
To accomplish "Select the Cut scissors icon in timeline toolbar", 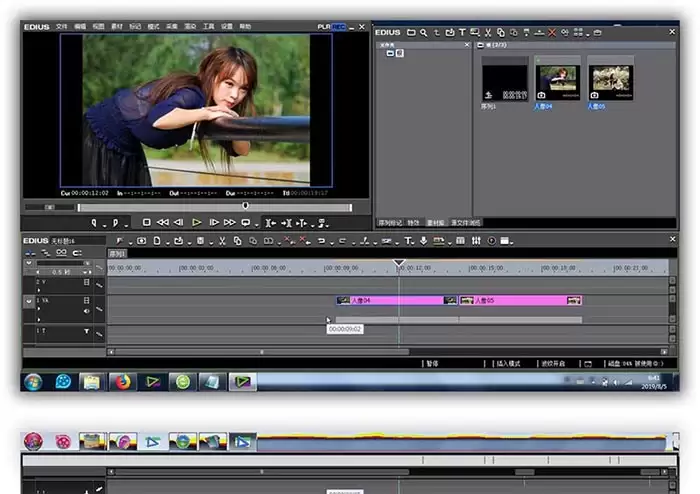I will coord(222,241).
